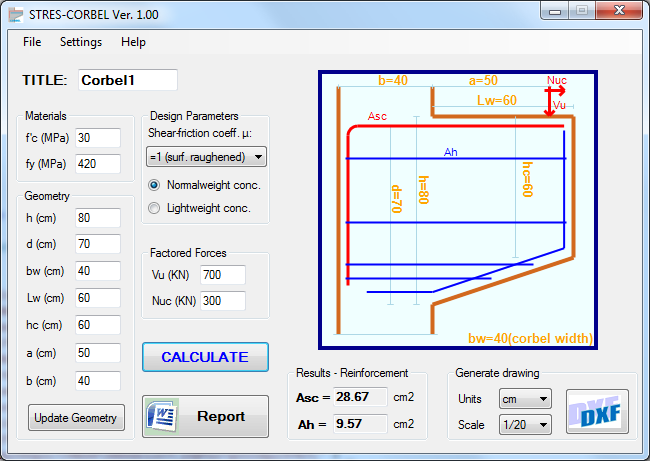Click the Lw=60 label in the drawing
650x461 pixels.
(497, 100)
